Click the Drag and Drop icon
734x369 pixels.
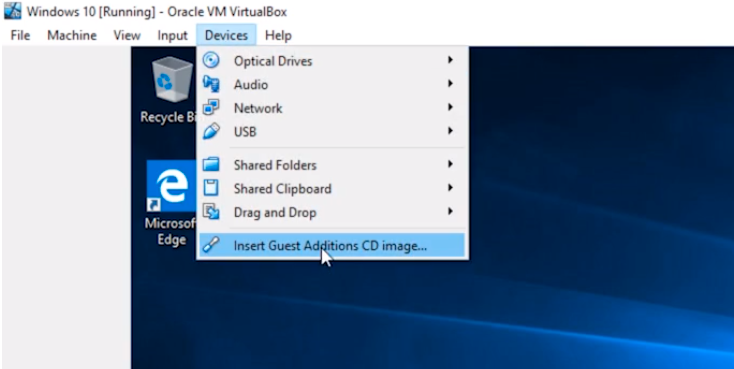[211, 212]
